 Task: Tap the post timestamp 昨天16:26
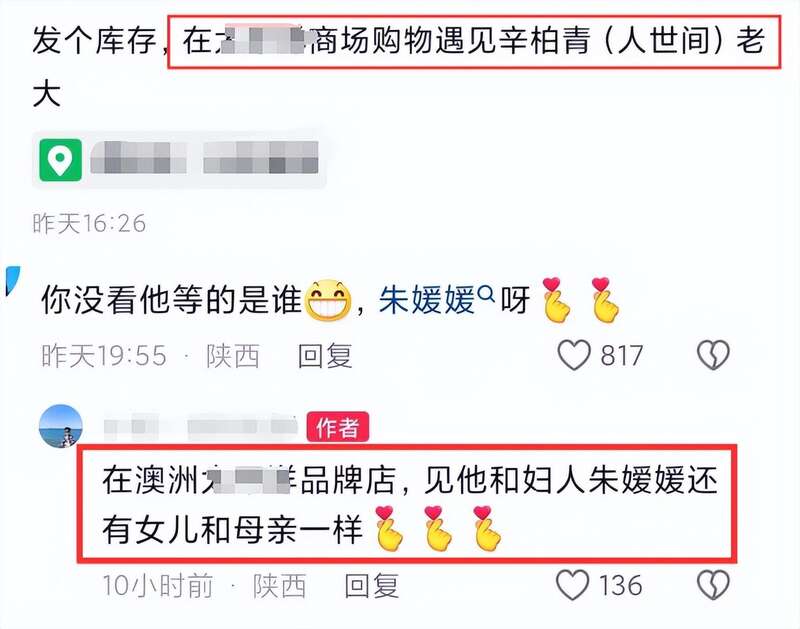[x=89, y=223]
